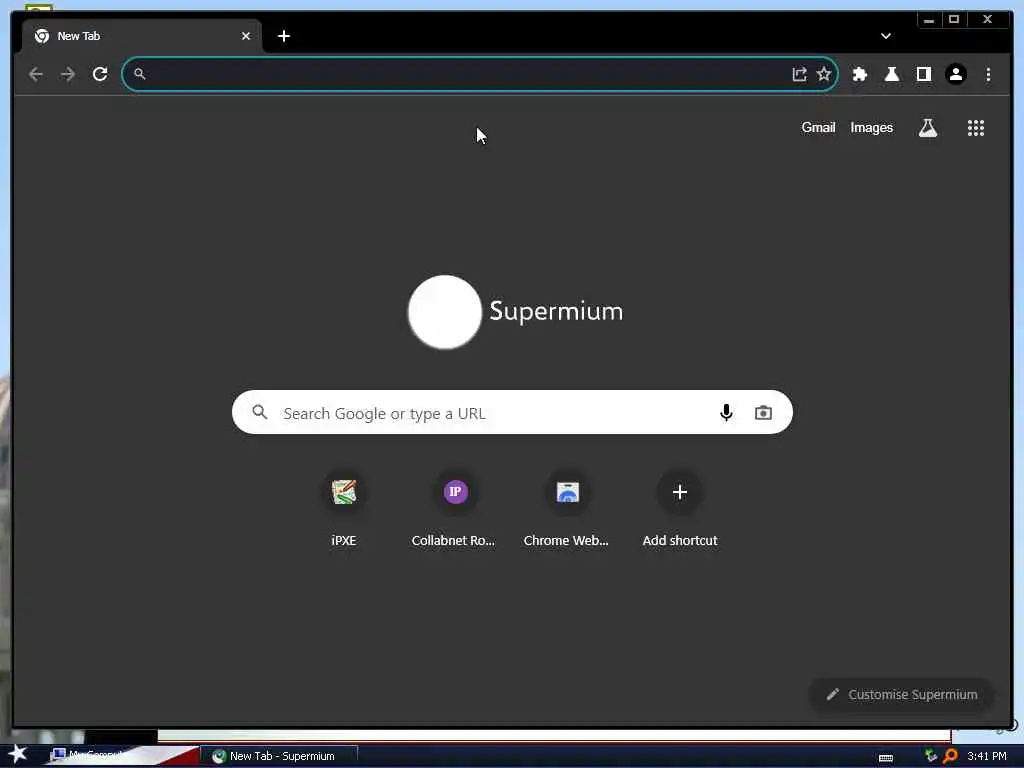Open Gmail link
This screenshot has width=1024, height=768.
[x=818, y=127]
